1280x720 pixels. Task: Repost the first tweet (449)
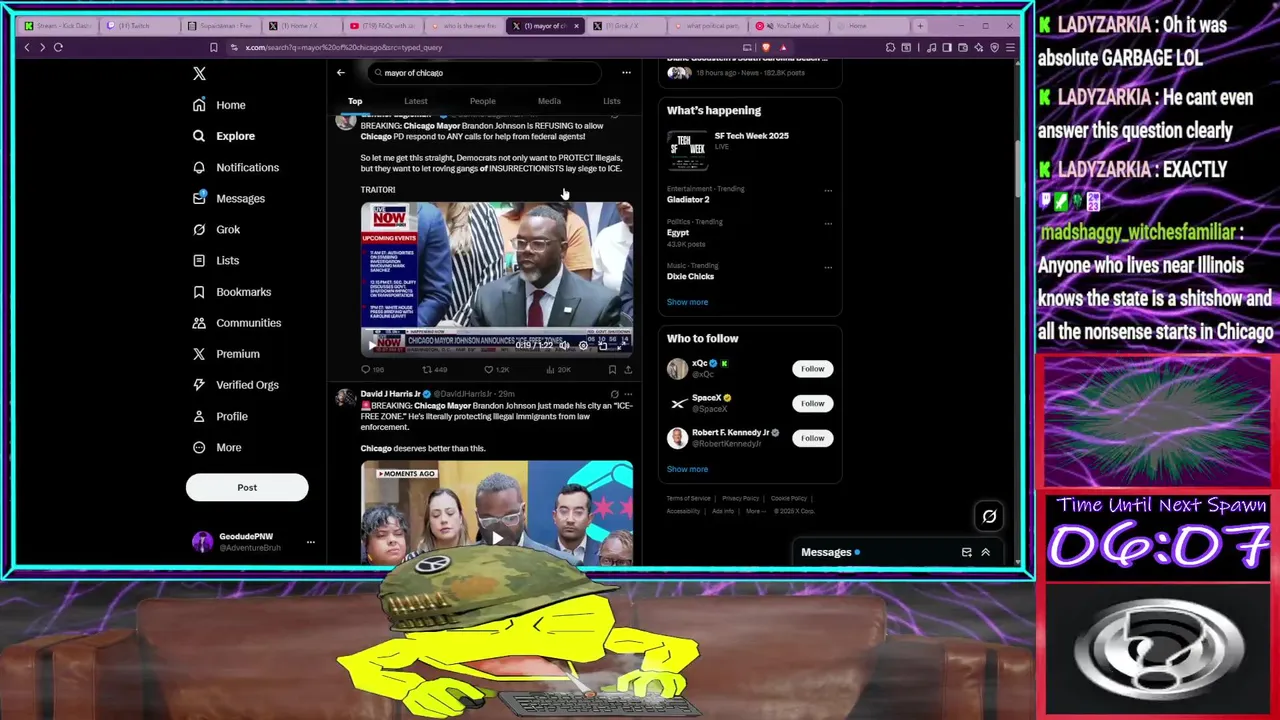434,369
